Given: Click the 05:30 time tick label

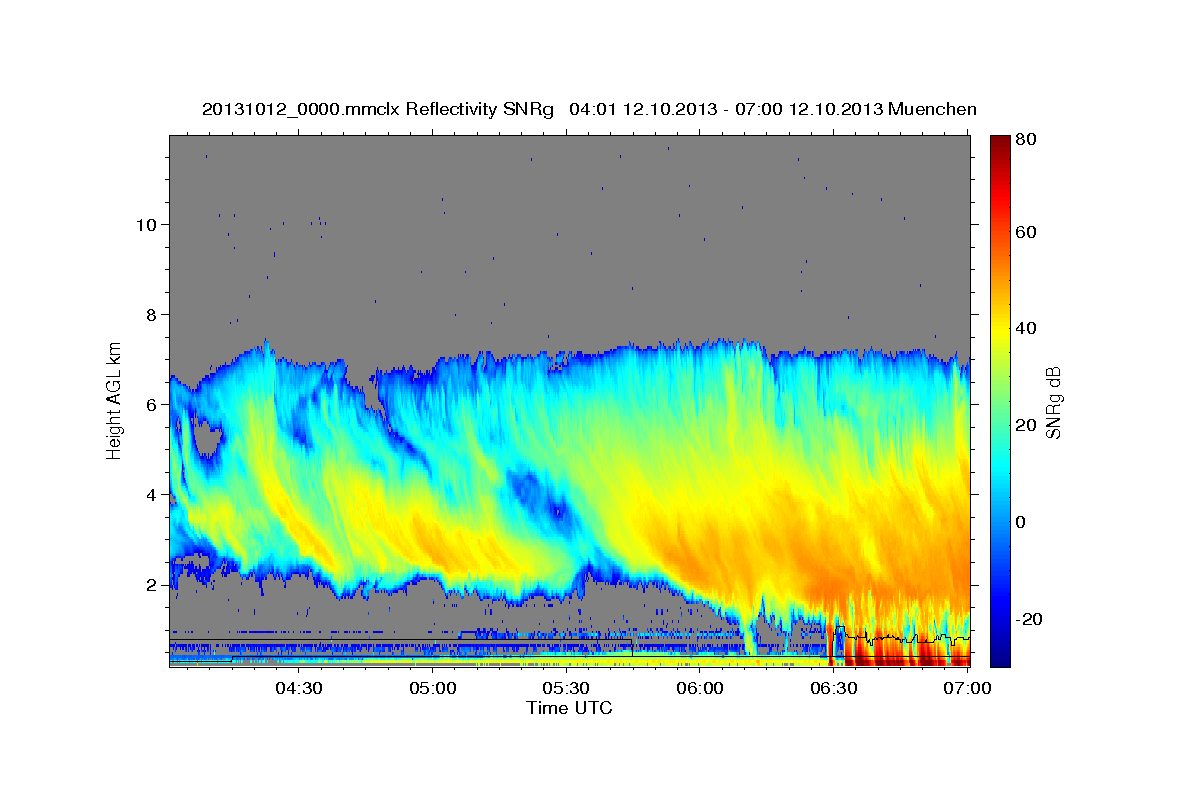Looking at the screenshot, I should (566, 688).
